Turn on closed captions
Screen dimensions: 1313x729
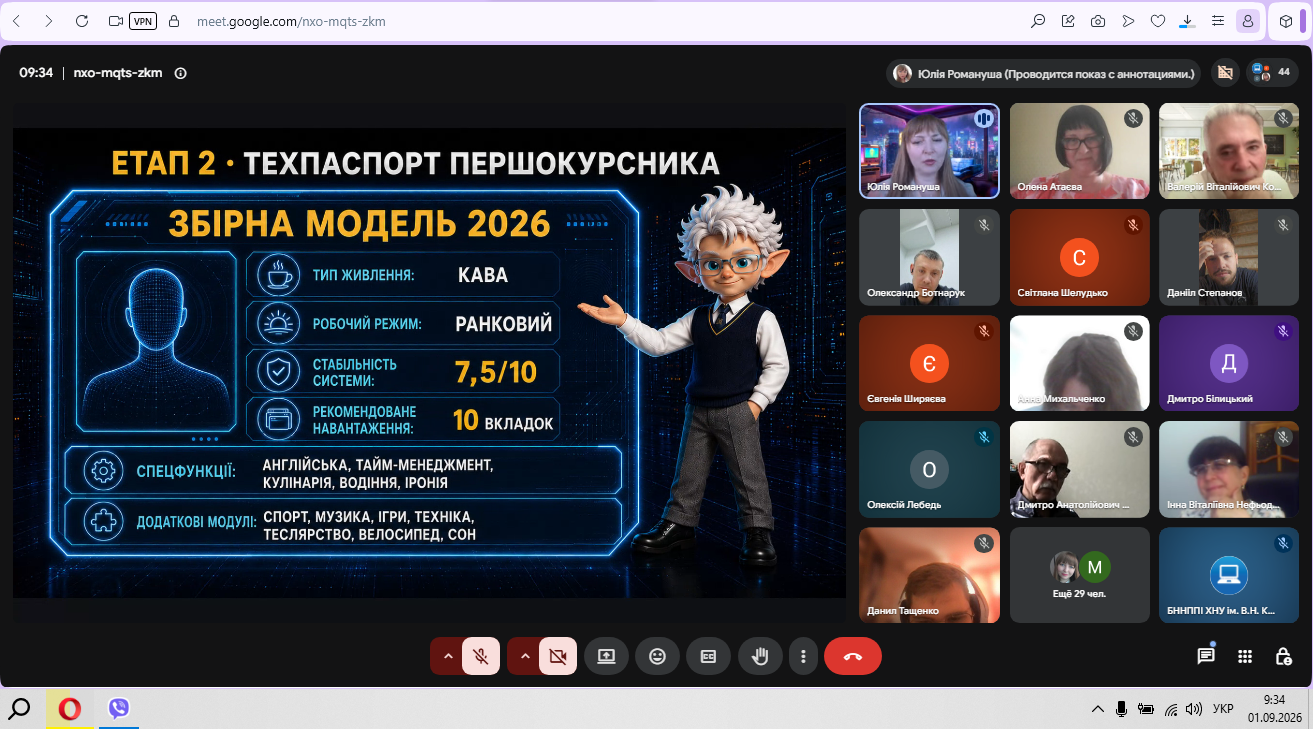(x=708, y=656)
